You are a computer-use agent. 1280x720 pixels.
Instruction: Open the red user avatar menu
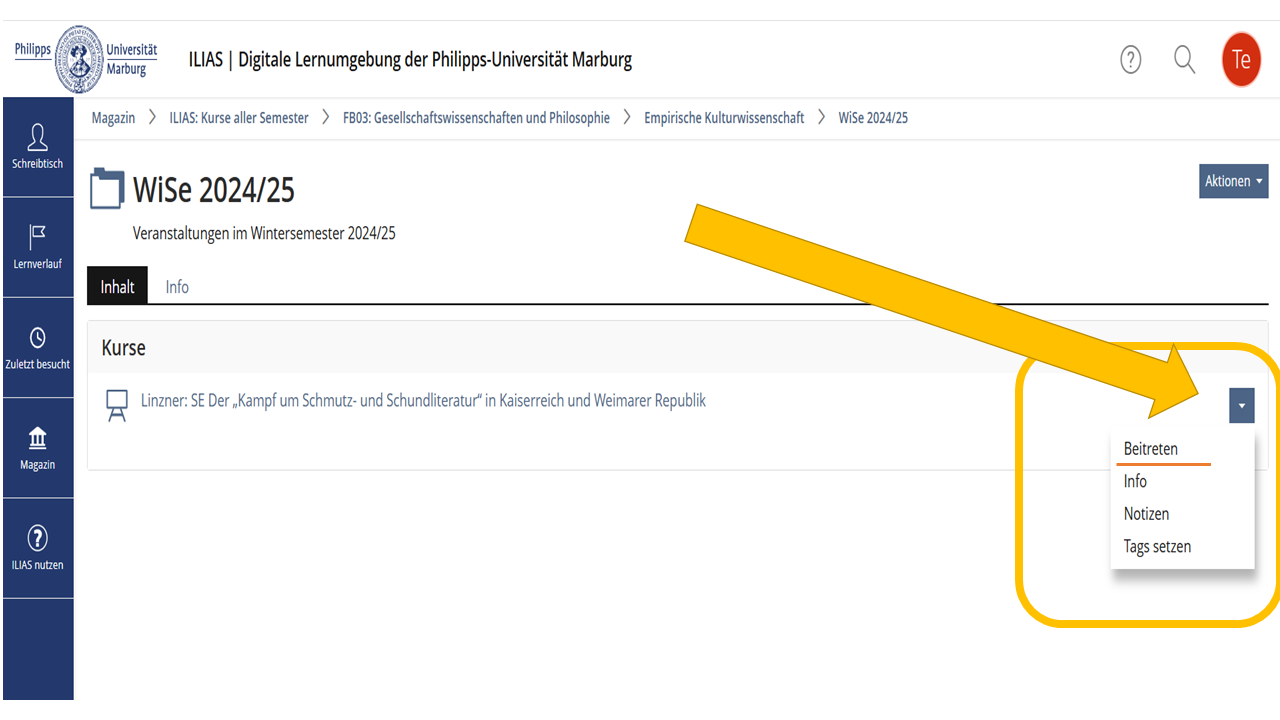tap(1241, 60)
